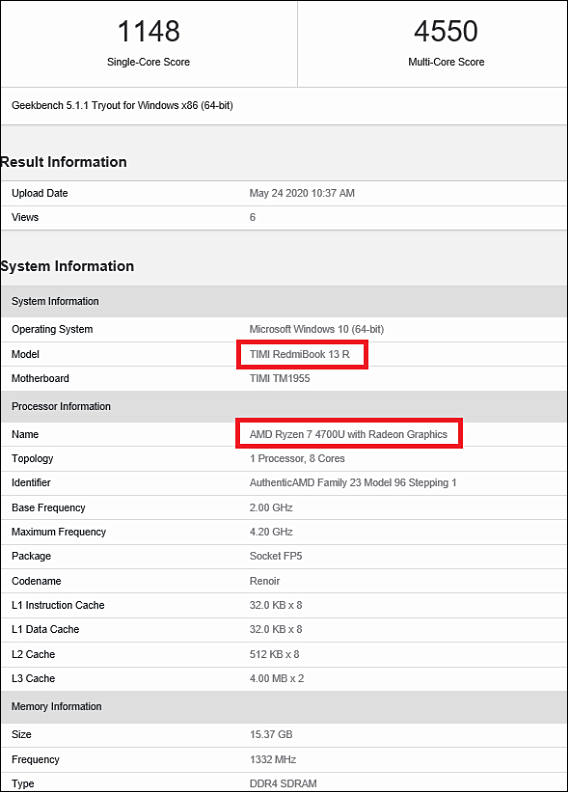Click the Codename label
The image size is (568, 792).
pyautogui.click(x=36, y=581)
